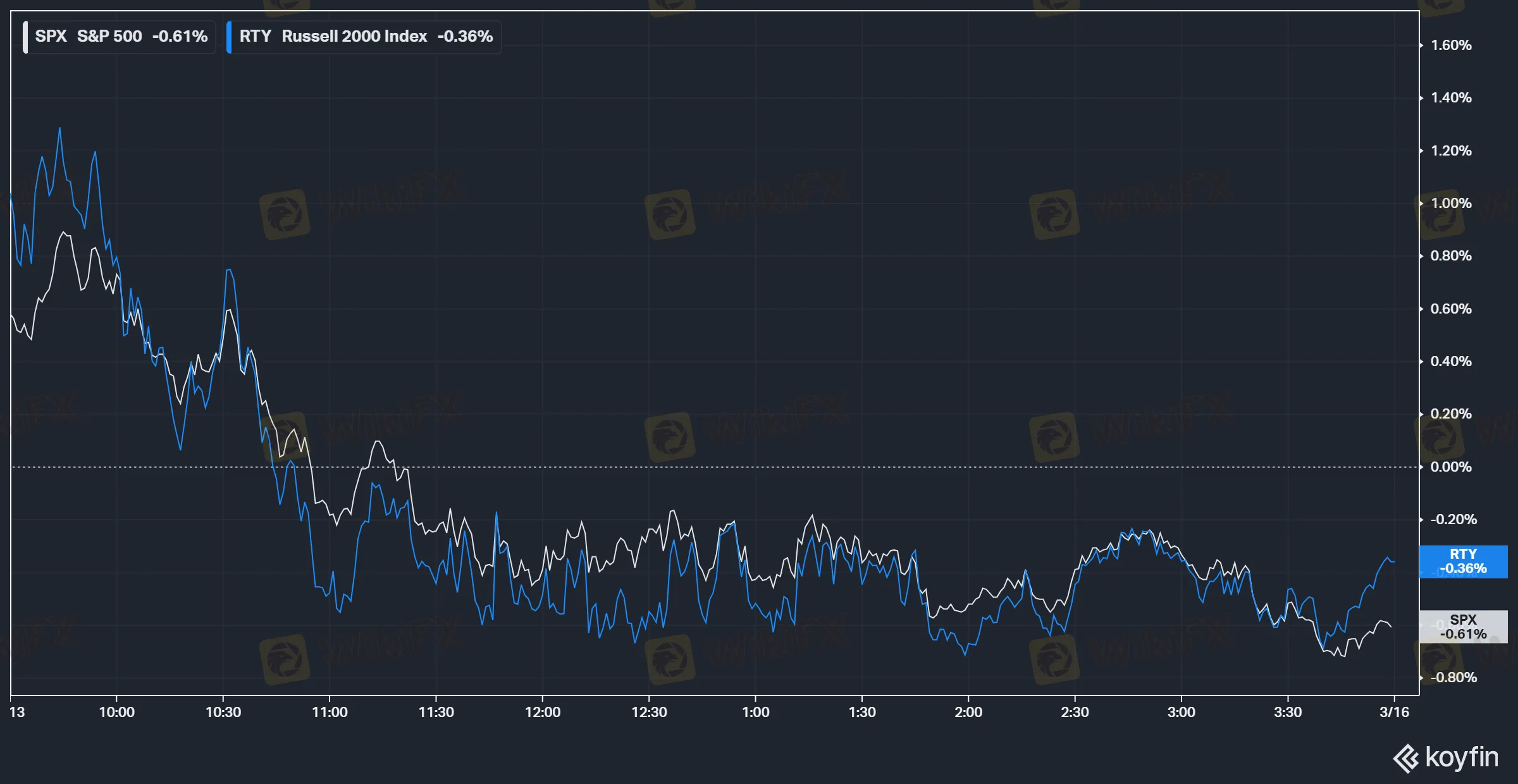Click the 1.60% y-axis label
The image size is (1518, 784).
(1451, 46)
